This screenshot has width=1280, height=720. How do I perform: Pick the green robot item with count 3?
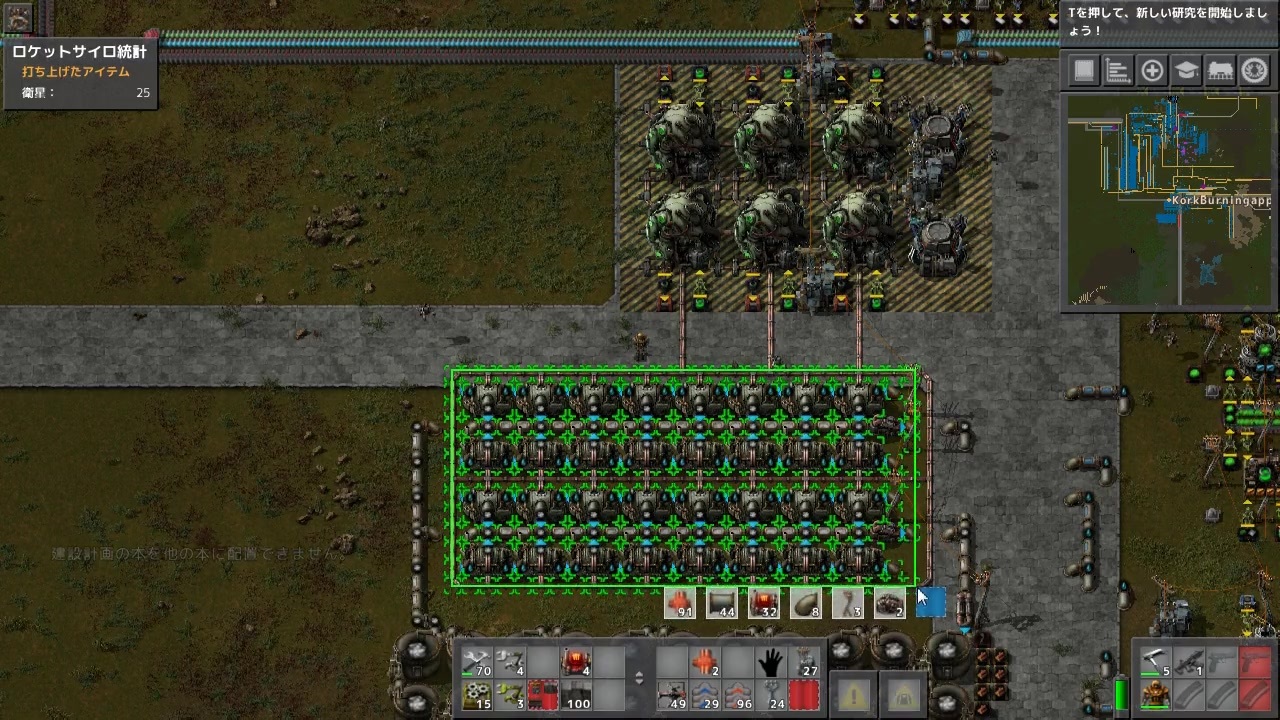509,694
